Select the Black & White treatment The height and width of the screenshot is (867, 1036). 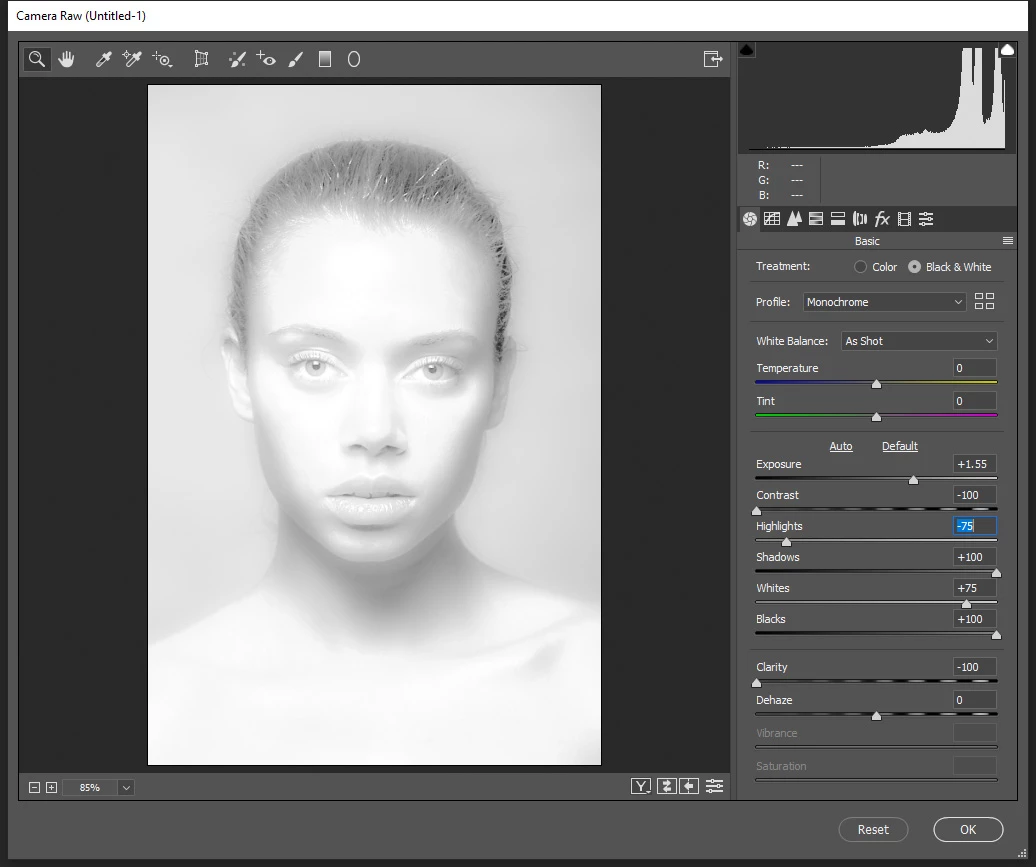pos(914,267)
